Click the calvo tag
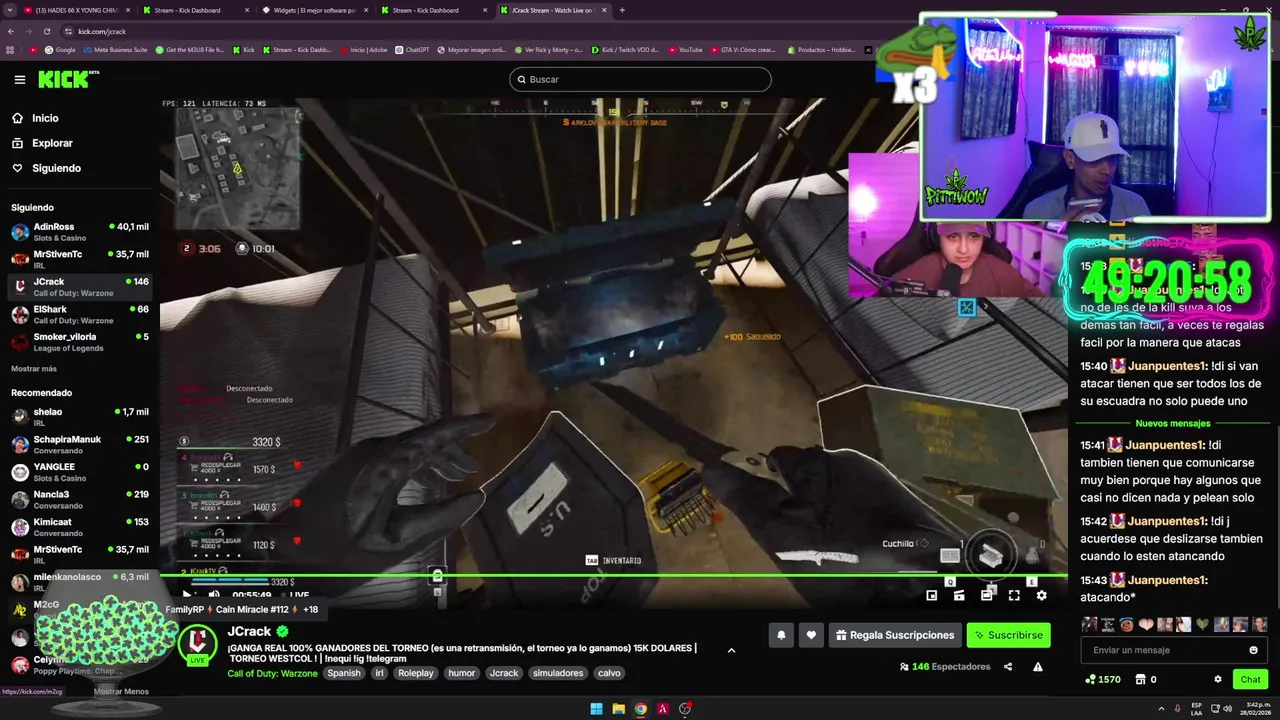 pos(609,673)
